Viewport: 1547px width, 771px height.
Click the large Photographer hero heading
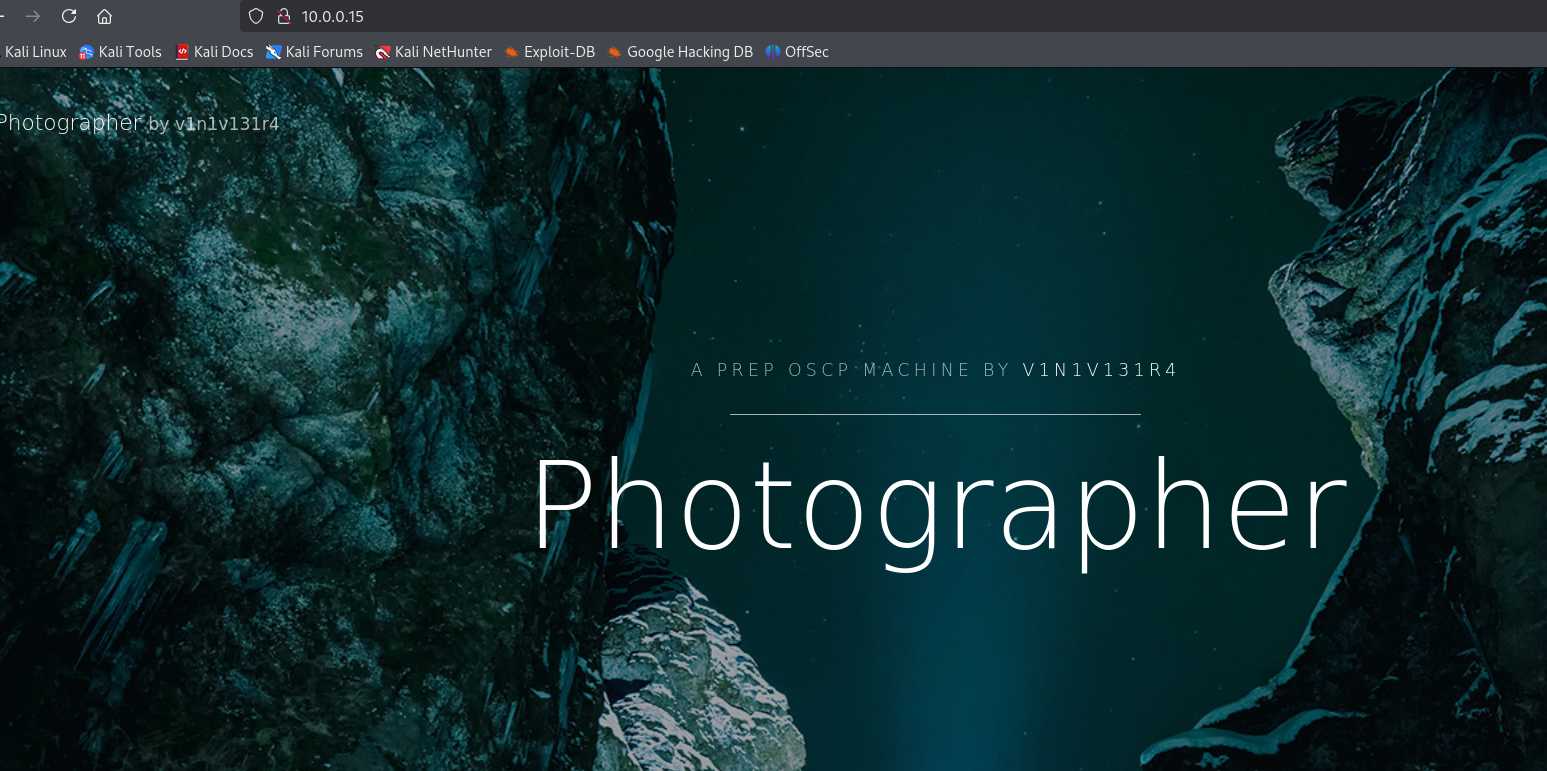(x=939, y=505)
